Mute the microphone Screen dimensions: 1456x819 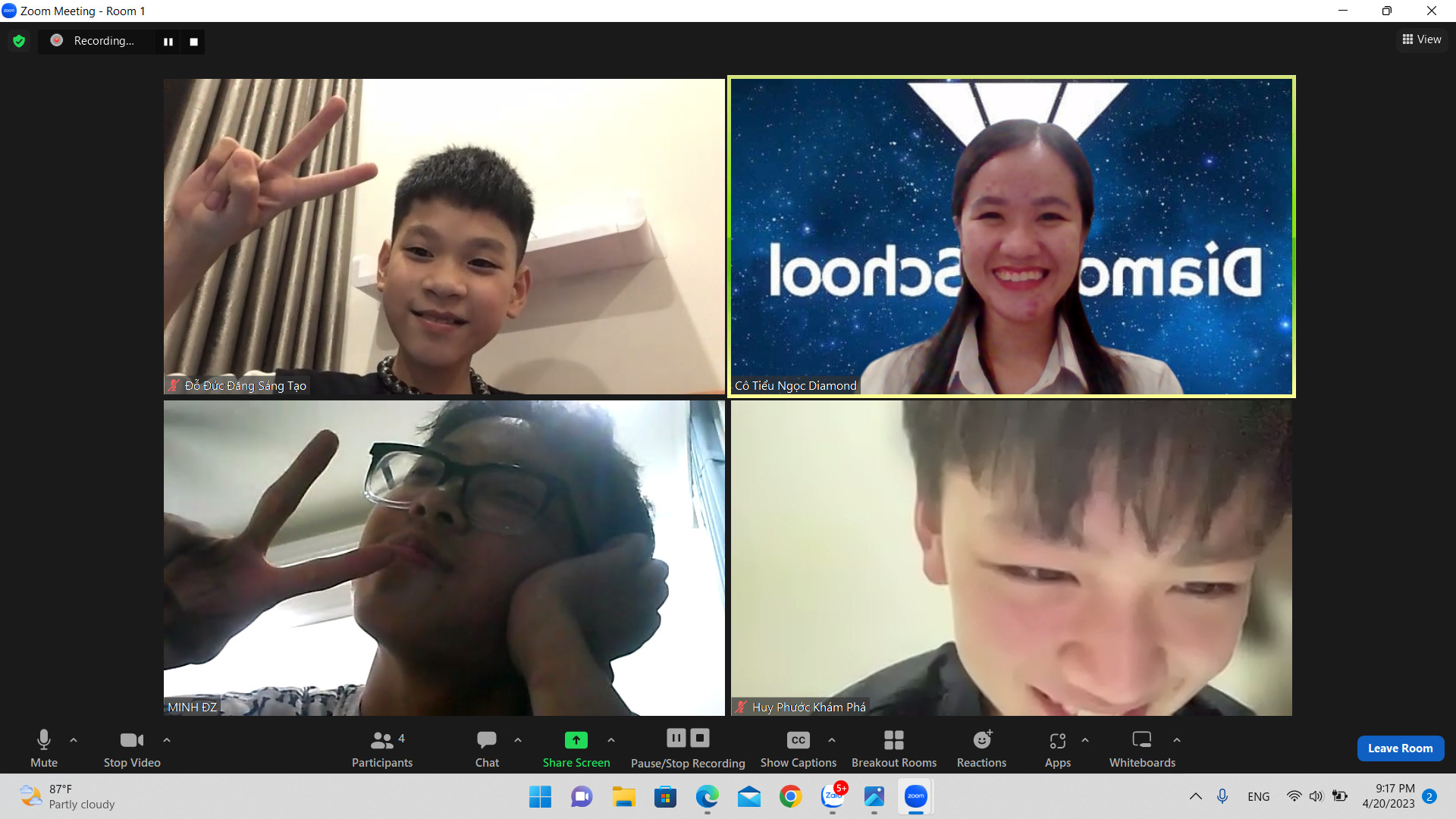pyautogui.click(x=44, y=748)
